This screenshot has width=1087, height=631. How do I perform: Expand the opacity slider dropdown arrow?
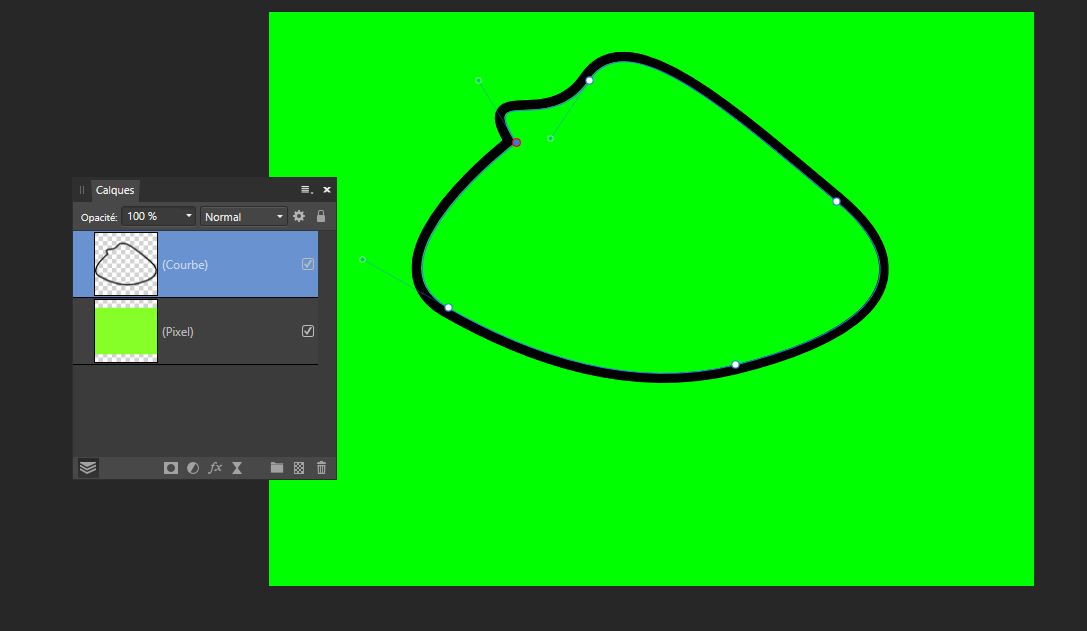click(x=189, y=216)
